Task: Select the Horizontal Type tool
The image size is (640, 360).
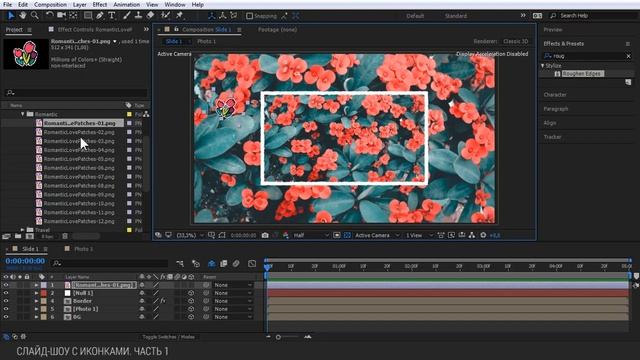Action: click(x=112, y=16)
